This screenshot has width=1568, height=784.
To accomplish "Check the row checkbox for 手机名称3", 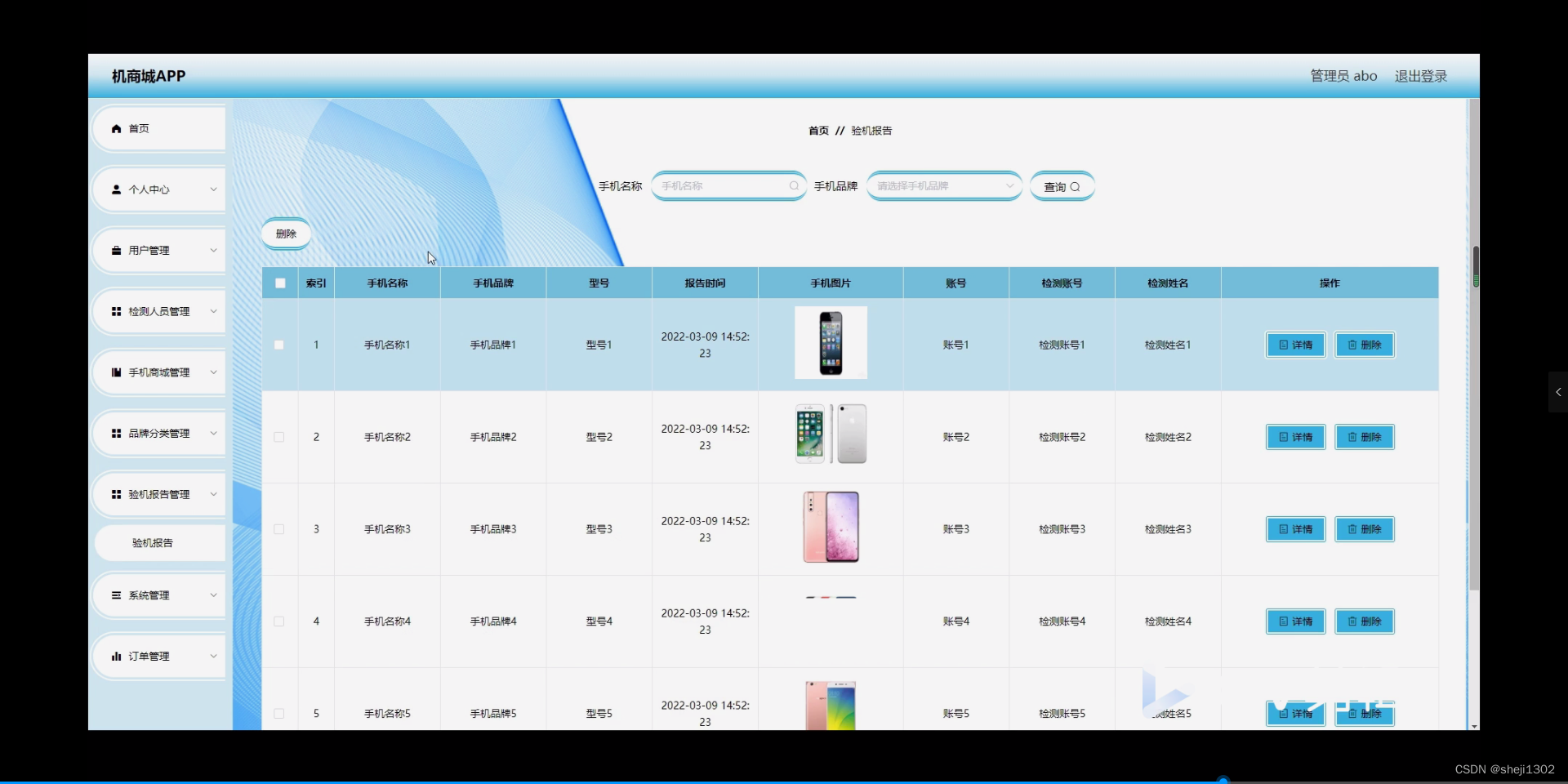I will point(278,529).
